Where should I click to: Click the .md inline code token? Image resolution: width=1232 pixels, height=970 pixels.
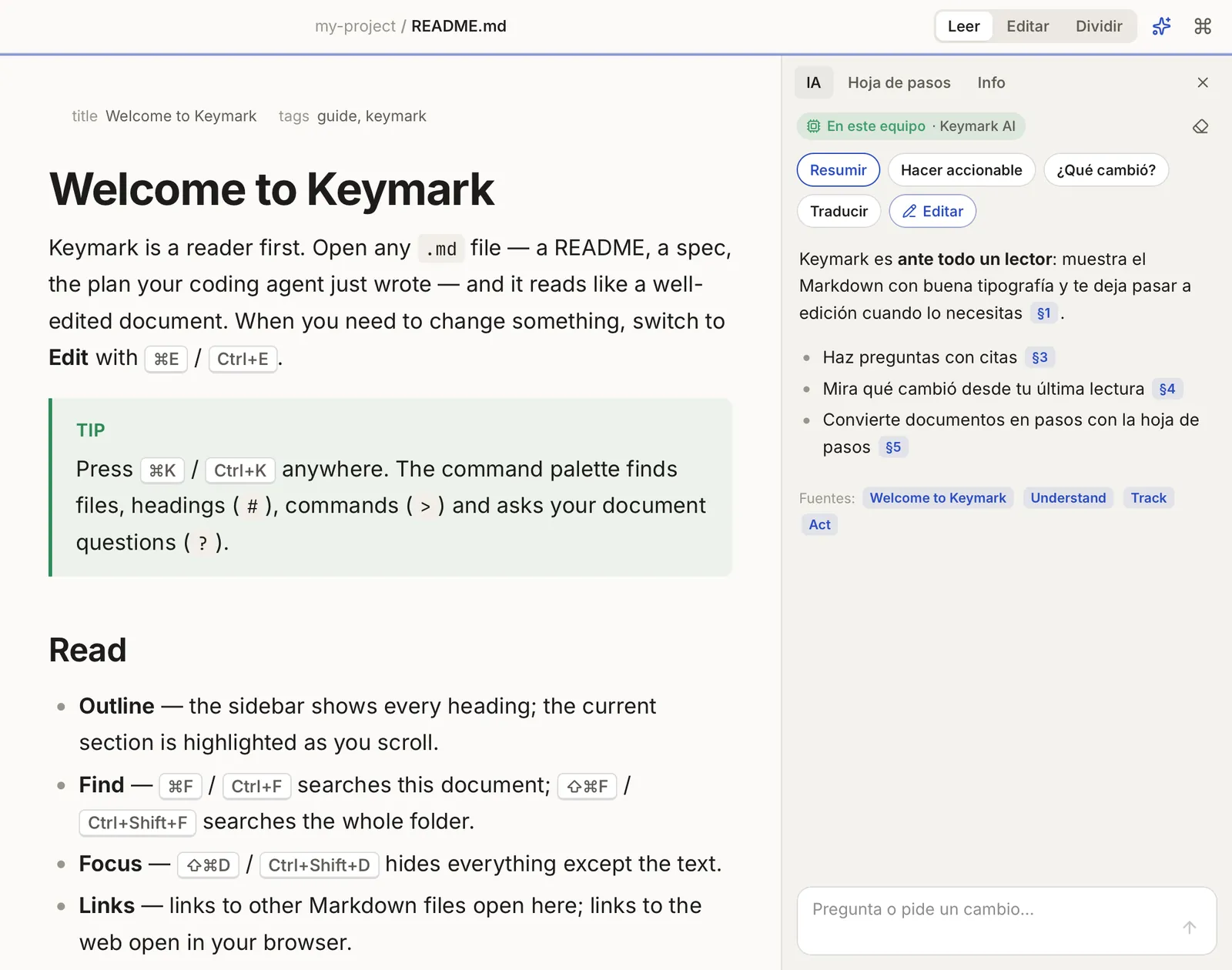click(x=441, y=249)
